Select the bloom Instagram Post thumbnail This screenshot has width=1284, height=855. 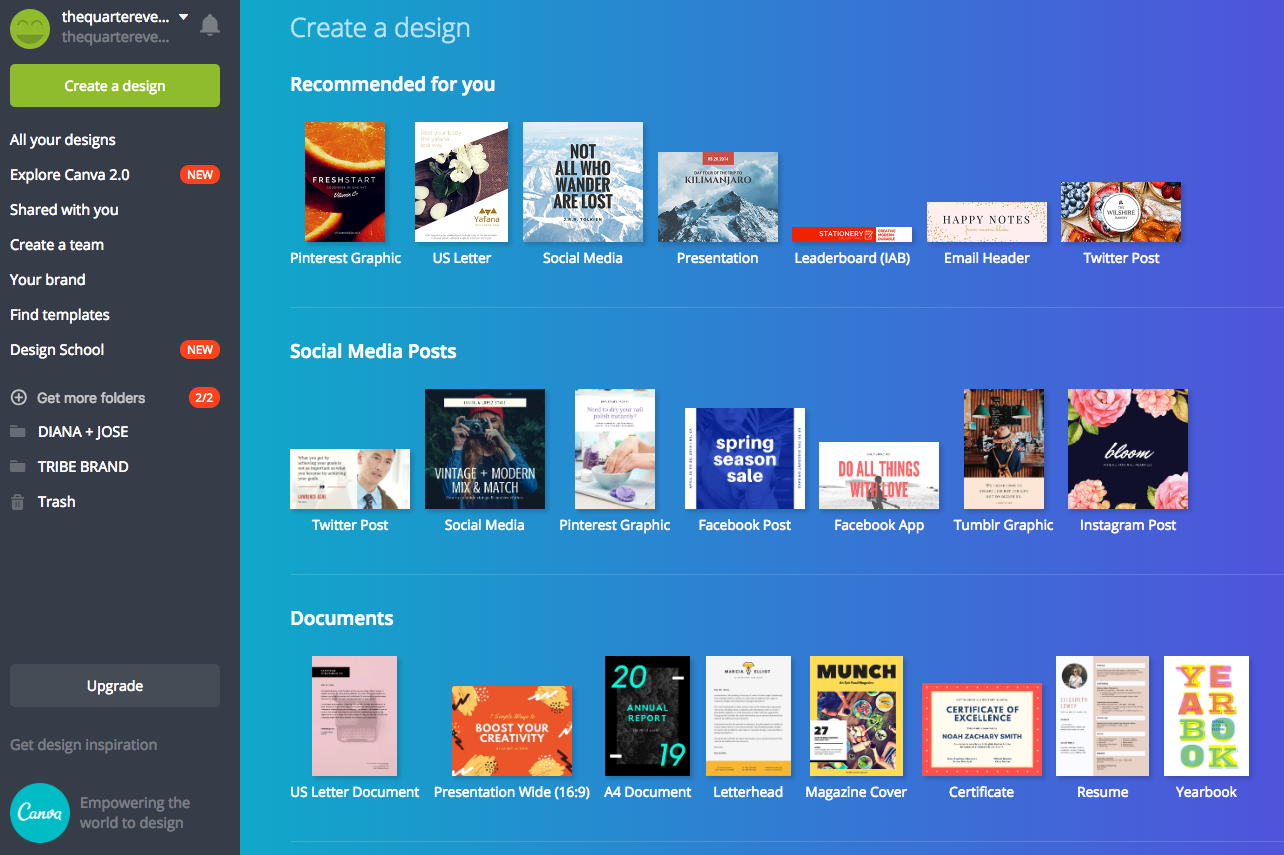coord(1128,449)
